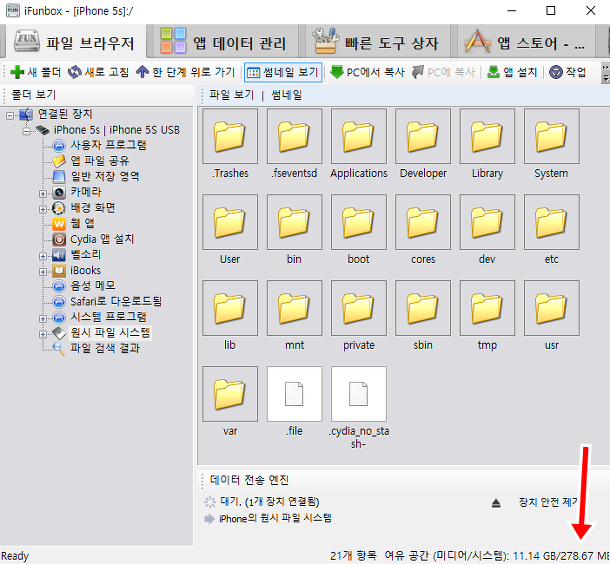
Task: Select the bin folder
Action: [294, 222]
